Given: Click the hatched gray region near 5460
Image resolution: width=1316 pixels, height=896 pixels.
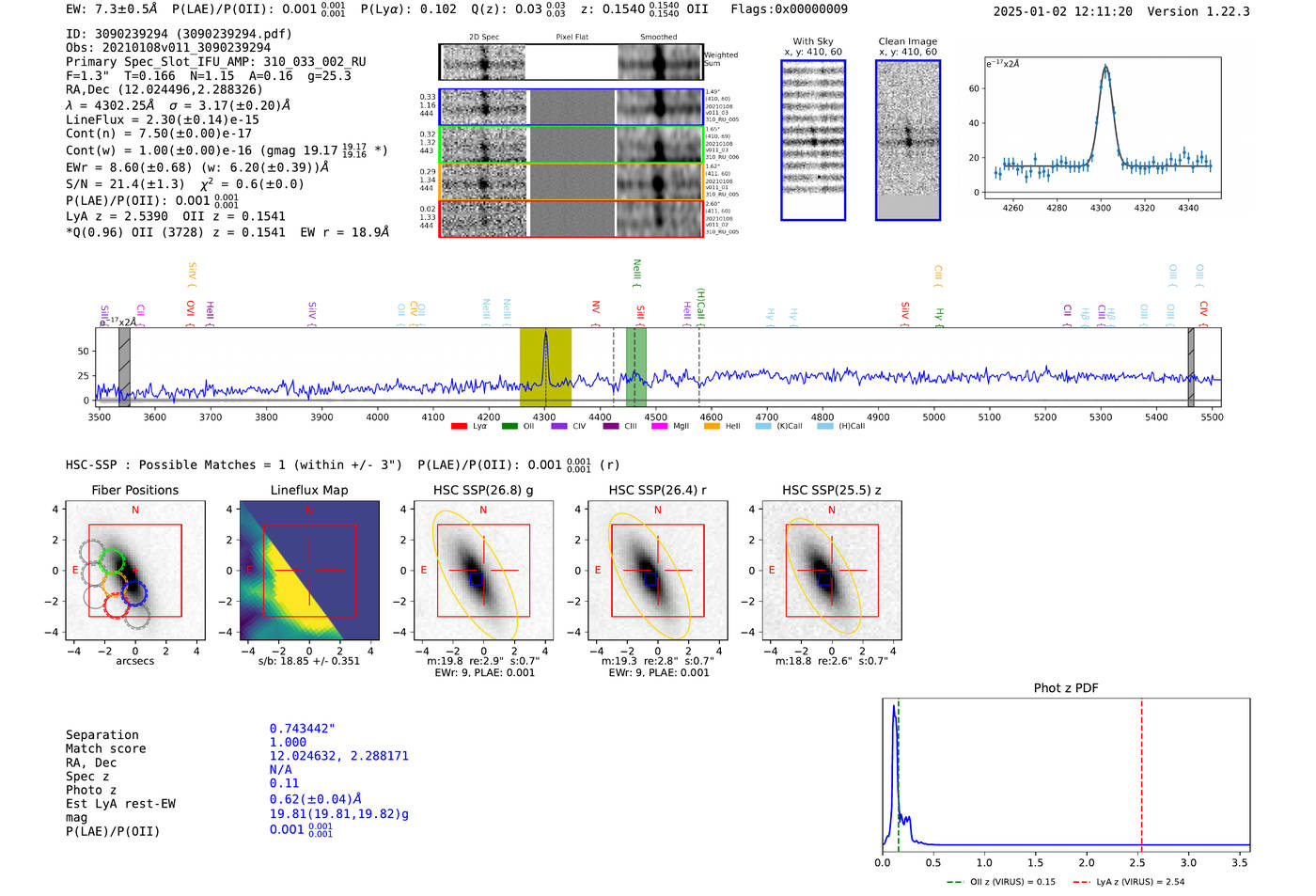Looking at the screenshot, I should [1191, 367].
